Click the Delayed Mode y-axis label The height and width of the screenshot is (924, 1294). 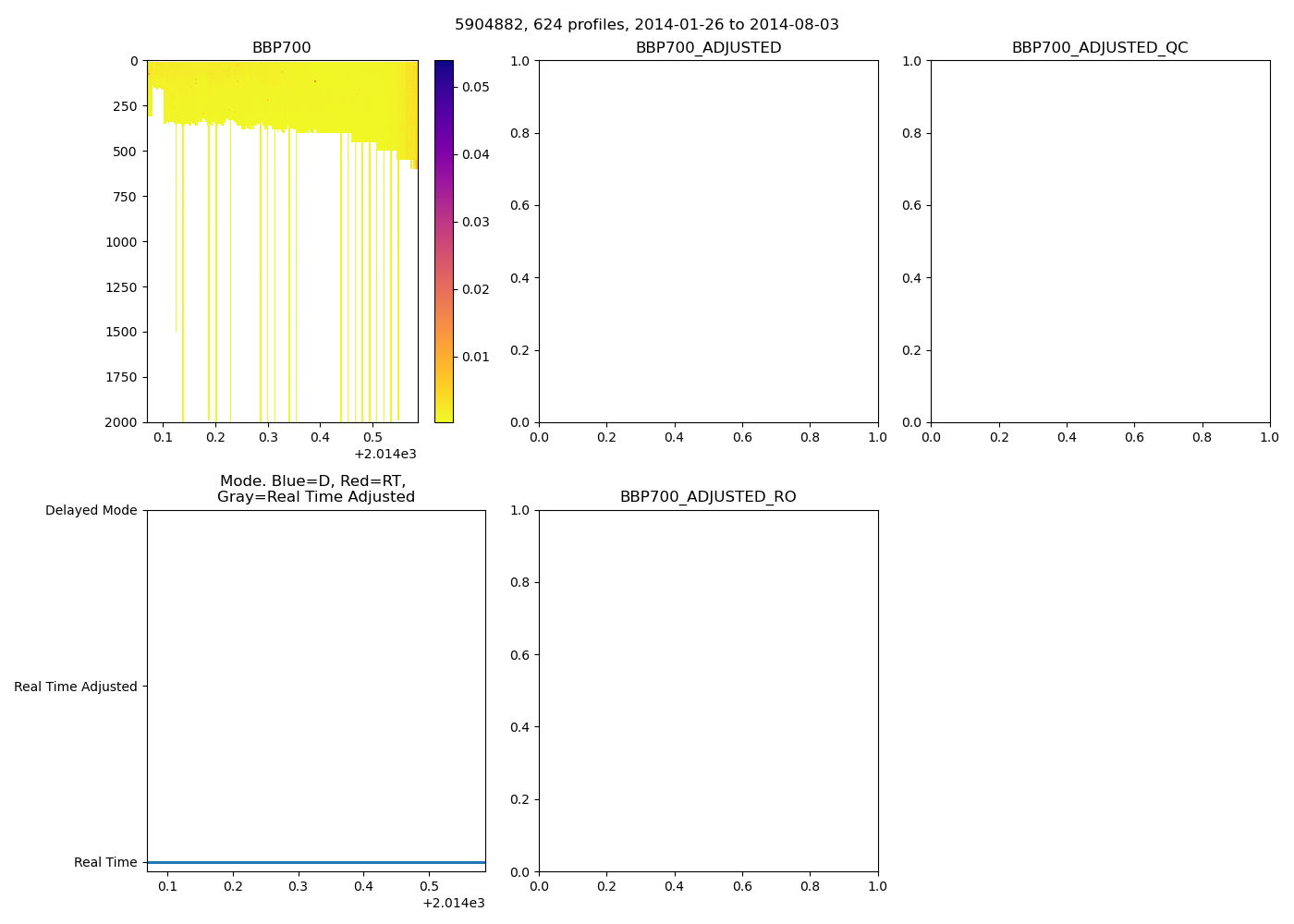(x=91, y=510)
